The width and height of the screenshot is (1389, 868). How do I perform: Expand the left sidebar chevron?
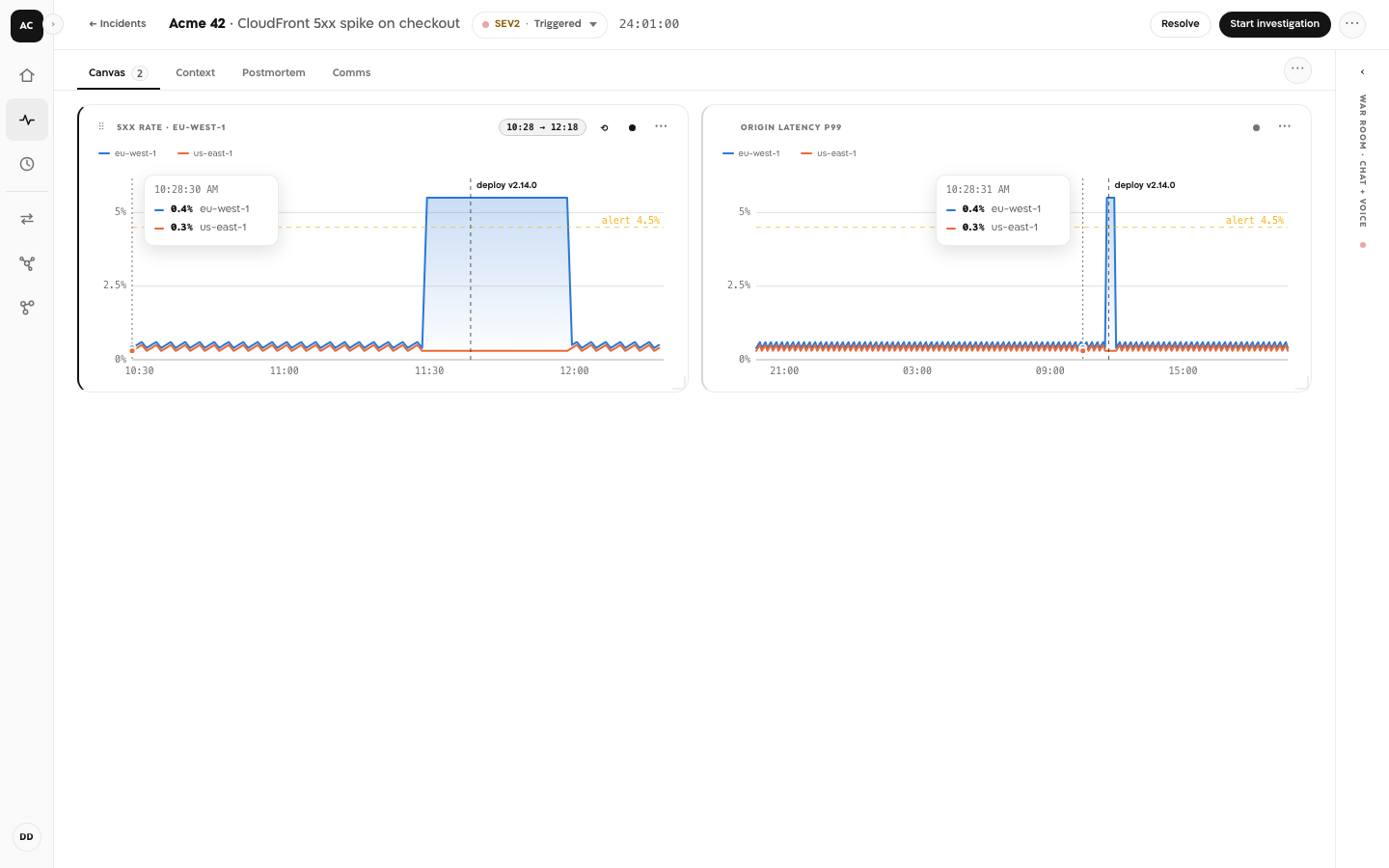pyautogui.click(x=53, y=24)
